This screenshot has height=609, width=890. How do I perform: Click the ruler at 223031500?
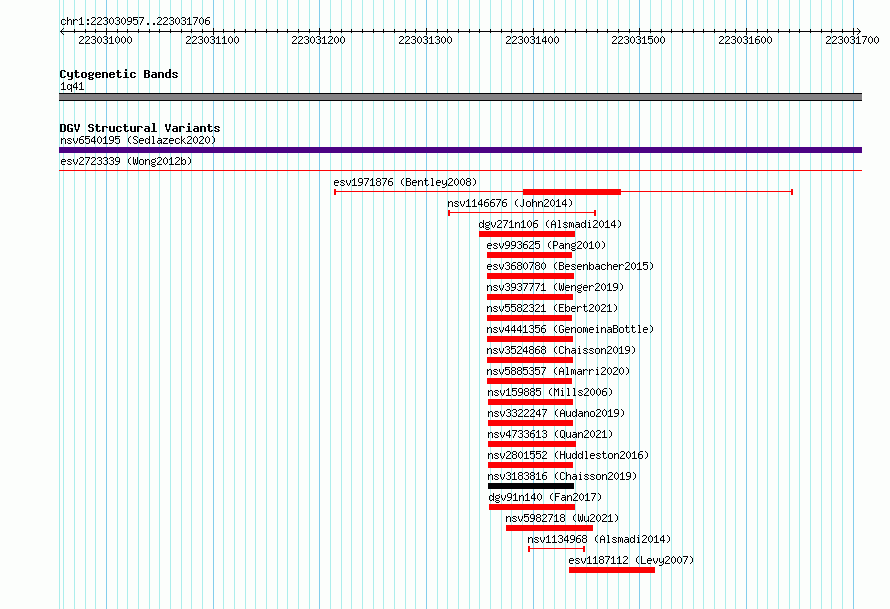point(639,40)
